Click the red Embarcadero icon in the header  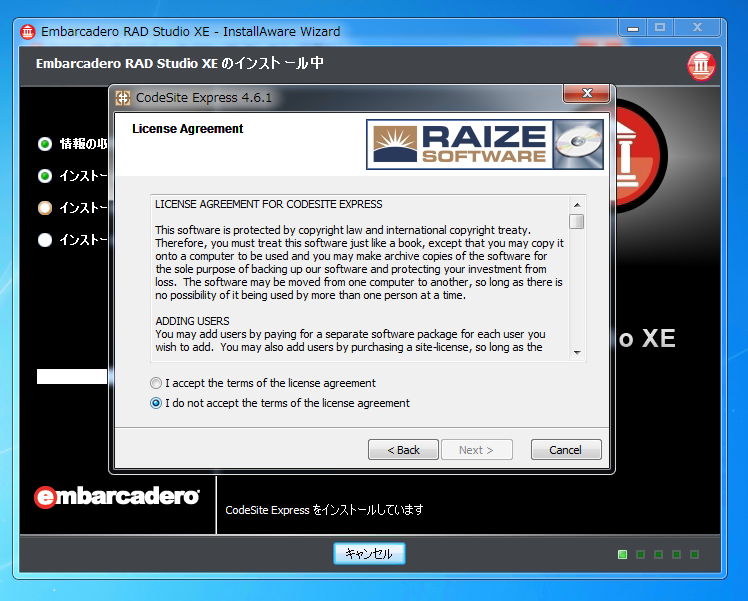pos(701,65)
